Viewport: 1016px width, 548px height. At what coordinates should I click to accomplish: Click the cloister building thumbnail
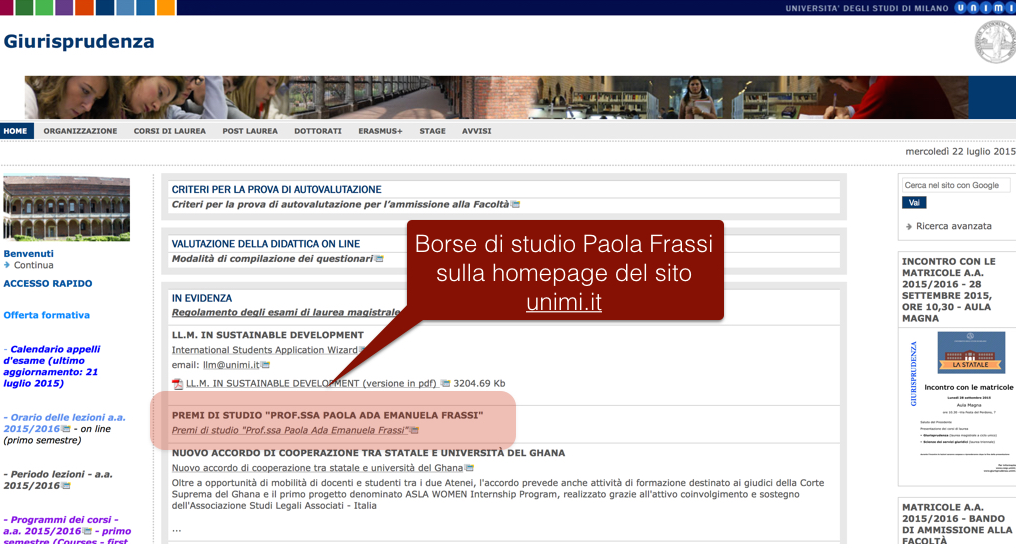tap(66, 209)
